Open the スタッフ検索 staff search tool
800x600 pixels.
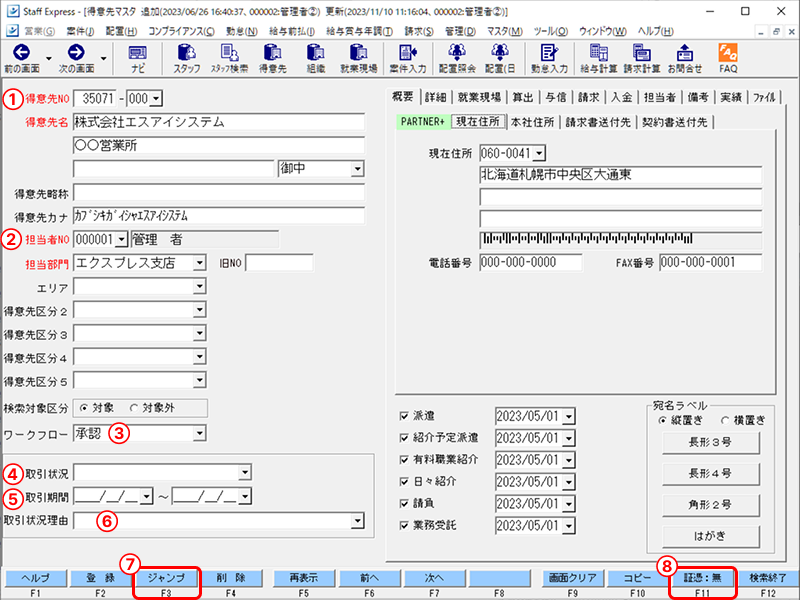tap(229, 57)
